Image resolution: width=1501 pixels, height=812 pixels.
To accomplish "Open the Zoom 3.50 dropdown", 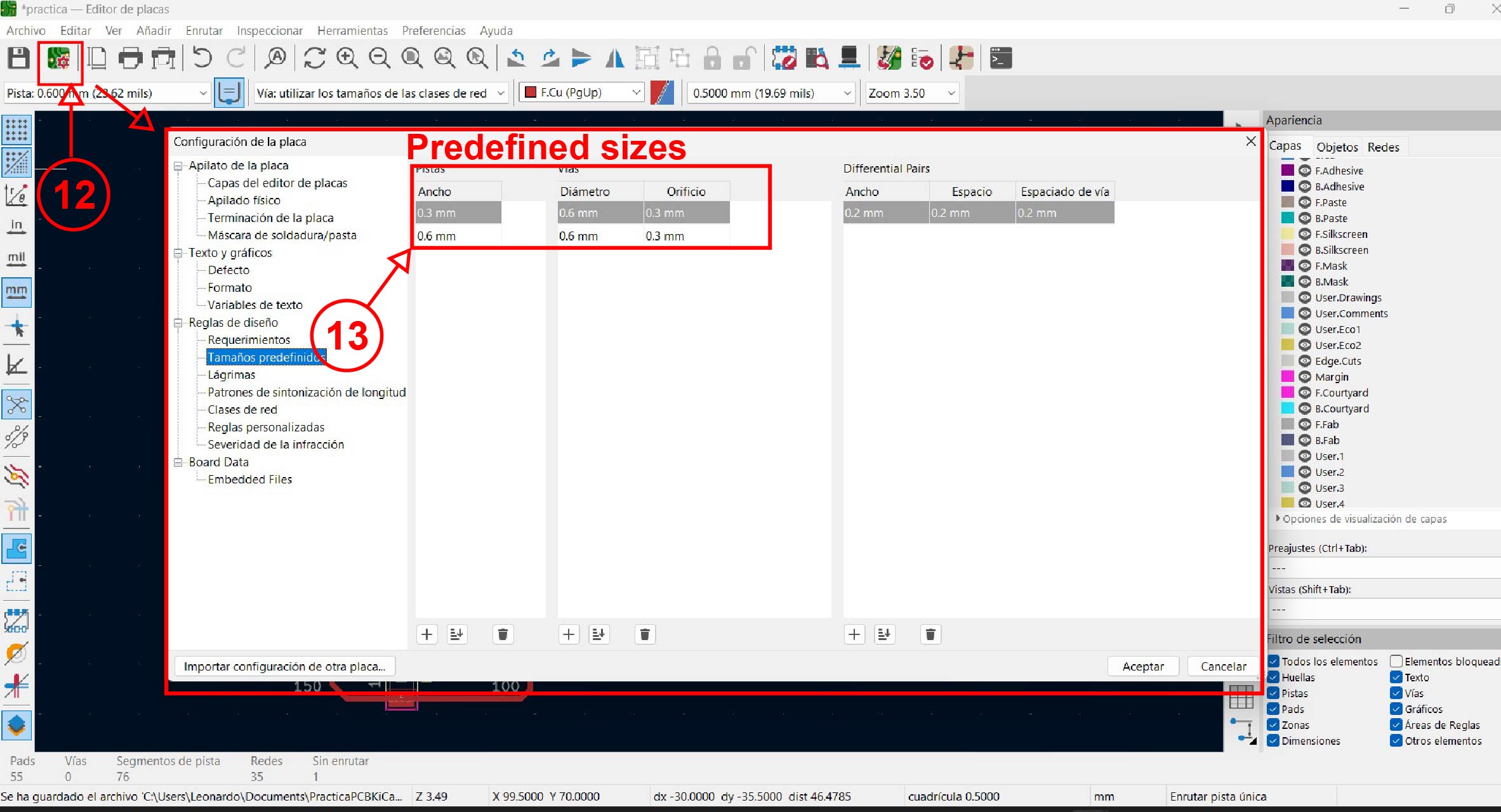I will (911, 93).
